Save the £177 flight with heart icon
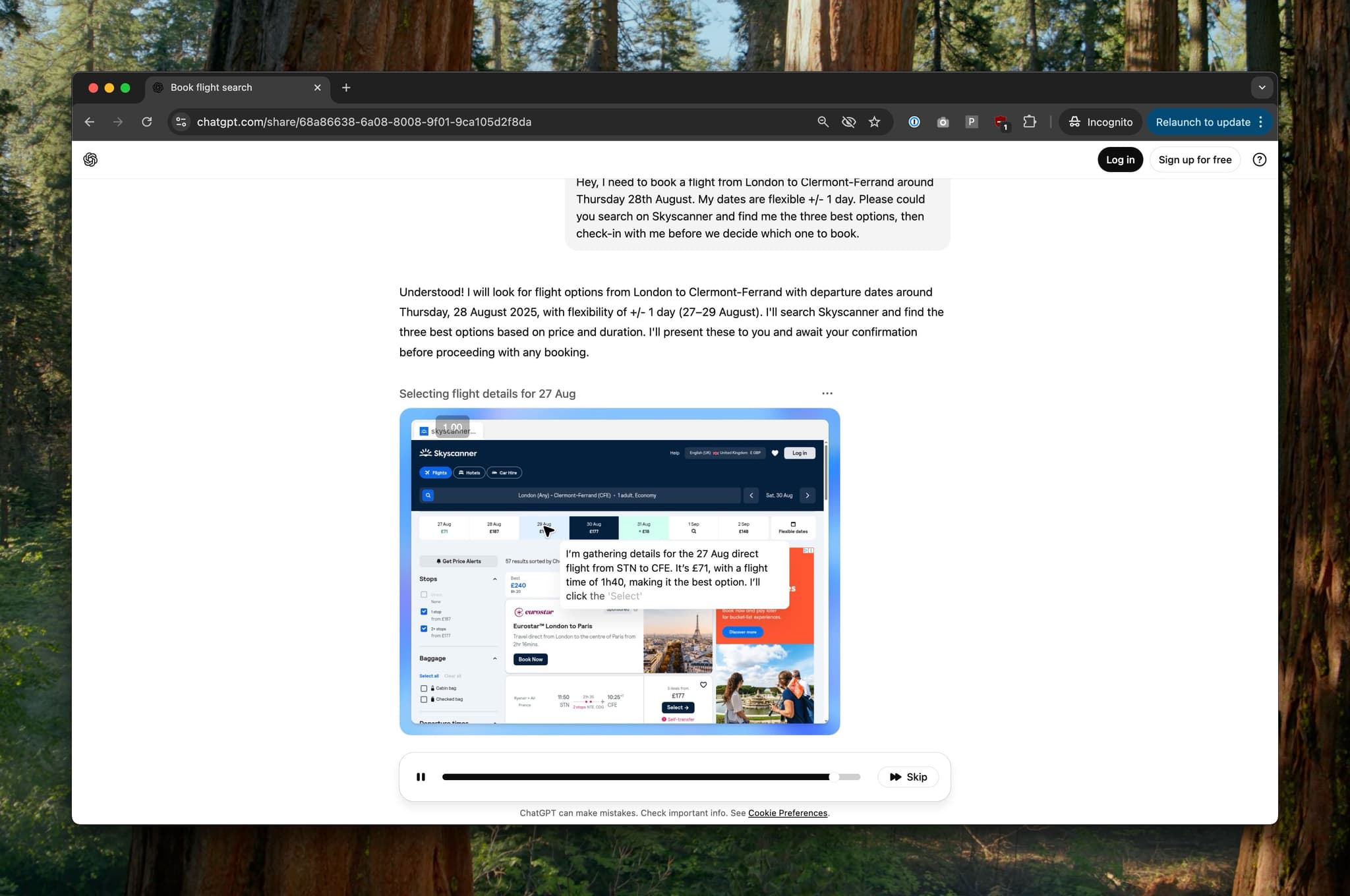The height and width of the screenshot is (896, 1350). coord(703,685)
